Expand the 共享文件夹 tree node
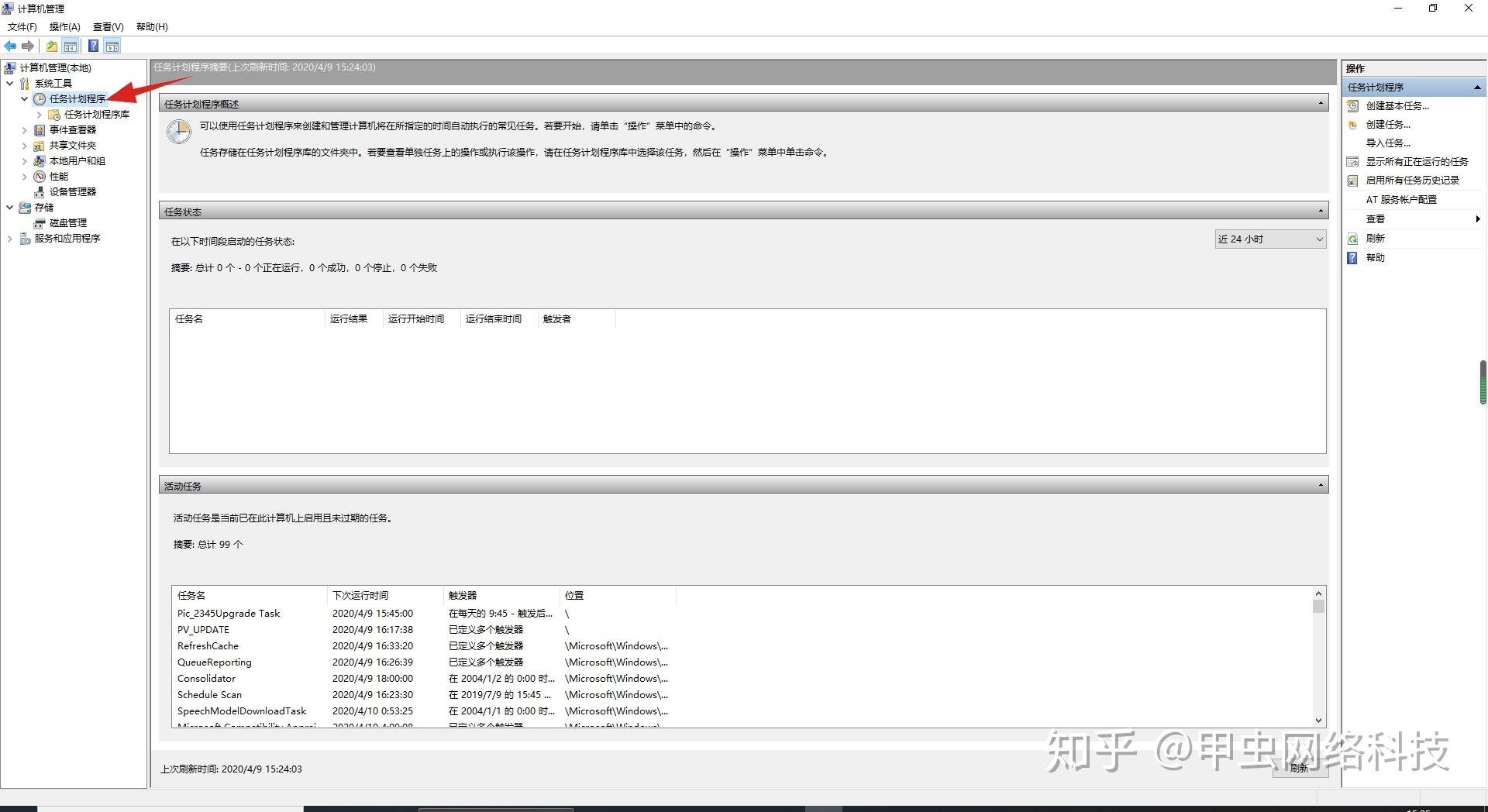The image size is (1488, 812). (x=24, y=146)
